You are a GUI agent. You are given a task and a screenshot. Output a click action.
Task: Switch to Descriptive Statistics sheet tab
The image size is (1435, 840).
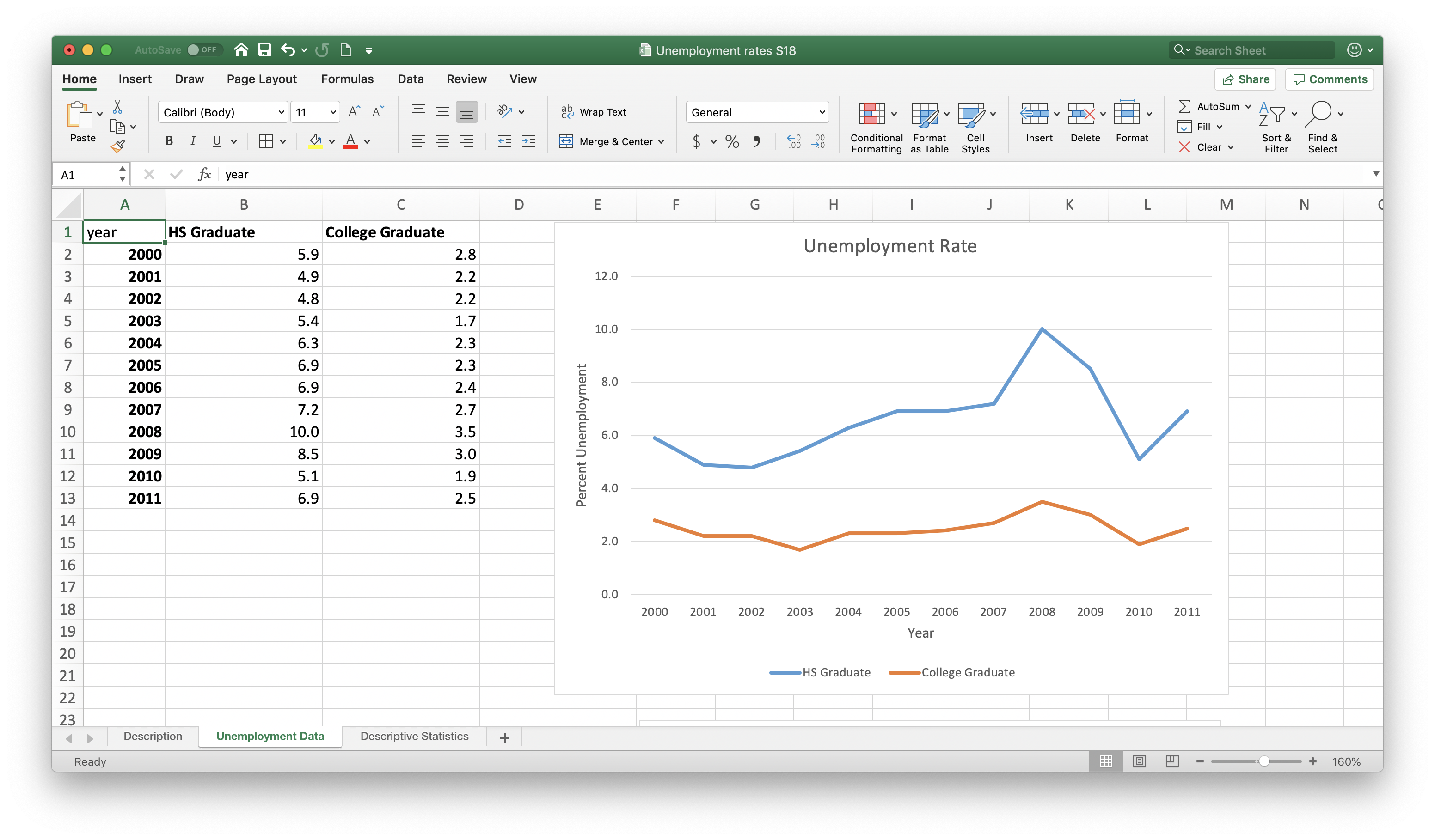[414, 736]
